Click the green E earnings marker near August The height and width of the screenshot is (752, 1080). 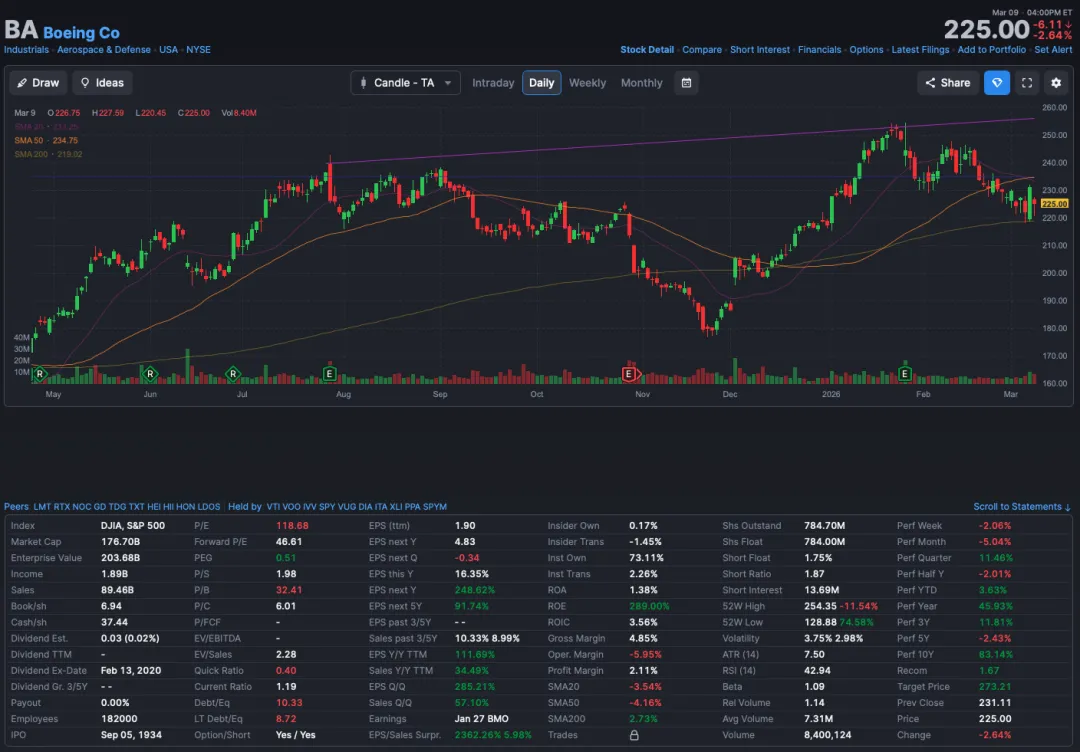pyautogui.click(x=329, y=374)
